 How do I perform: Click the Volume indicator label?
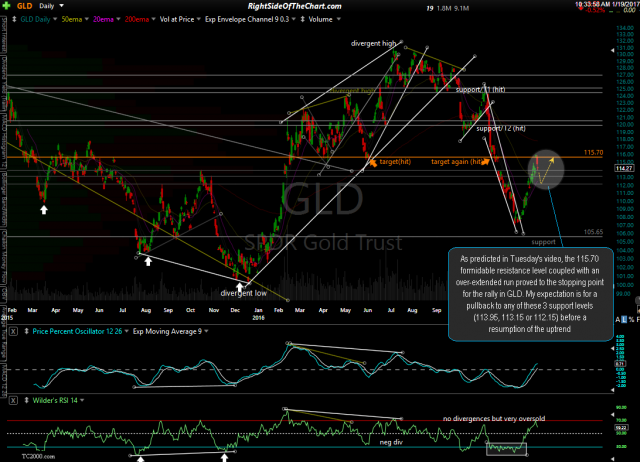[x=320, y=19]
